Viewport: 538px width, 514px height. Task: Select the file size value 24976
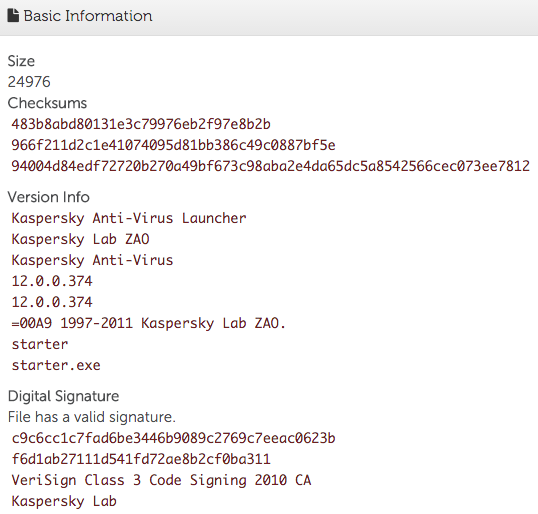pos(29,82)
